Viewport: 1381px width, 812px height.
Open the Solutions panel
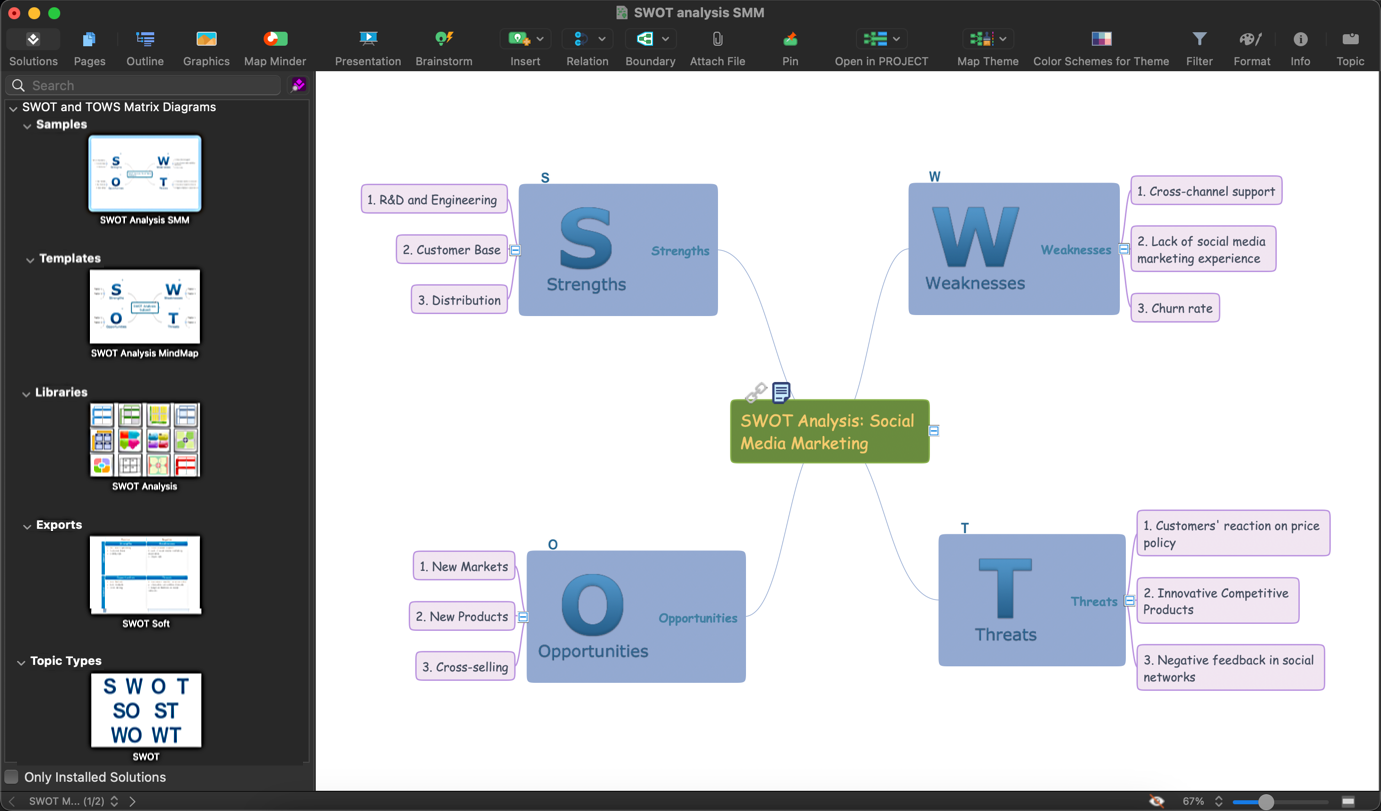tap(33, 47)
